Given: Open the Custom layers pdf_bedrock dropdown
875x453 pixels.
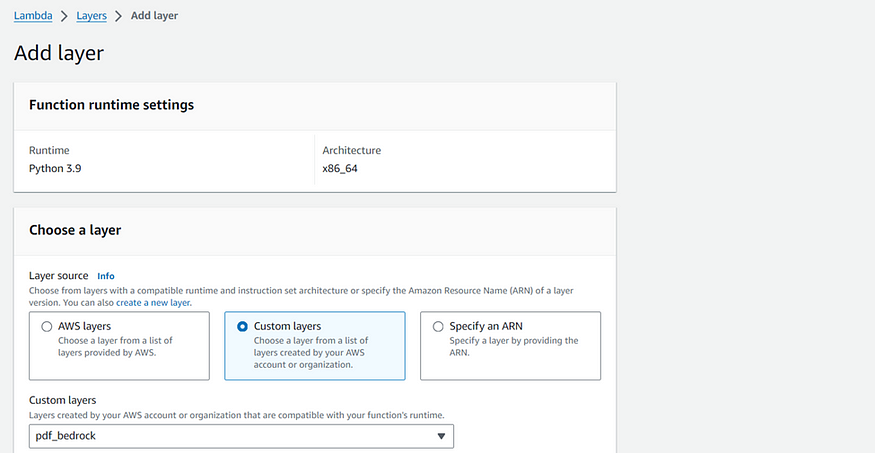Looking at the screenshot, I should pos(241,436).
